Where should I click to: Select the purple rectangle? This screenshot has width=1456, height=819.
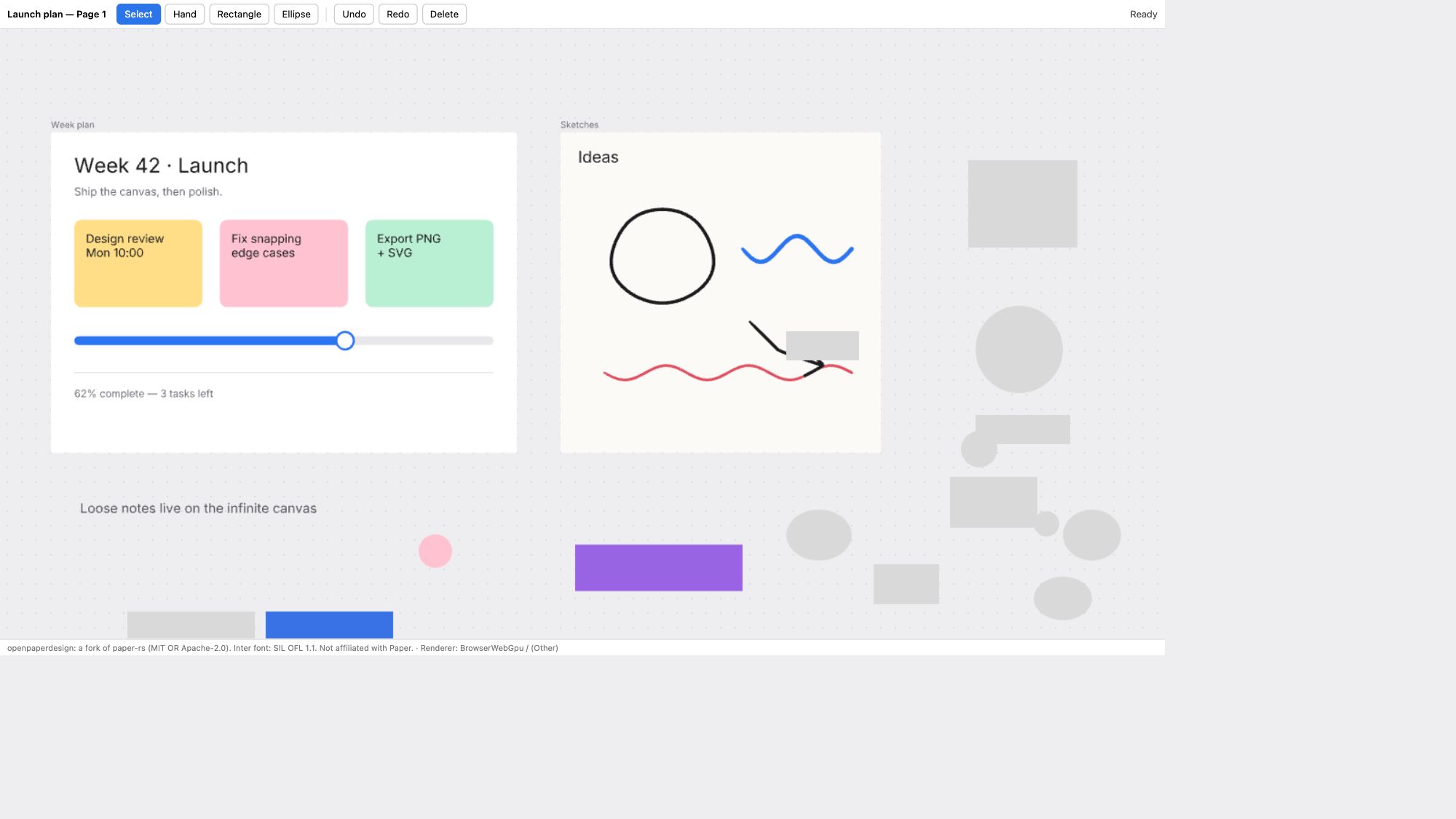(x=659, y=568)
